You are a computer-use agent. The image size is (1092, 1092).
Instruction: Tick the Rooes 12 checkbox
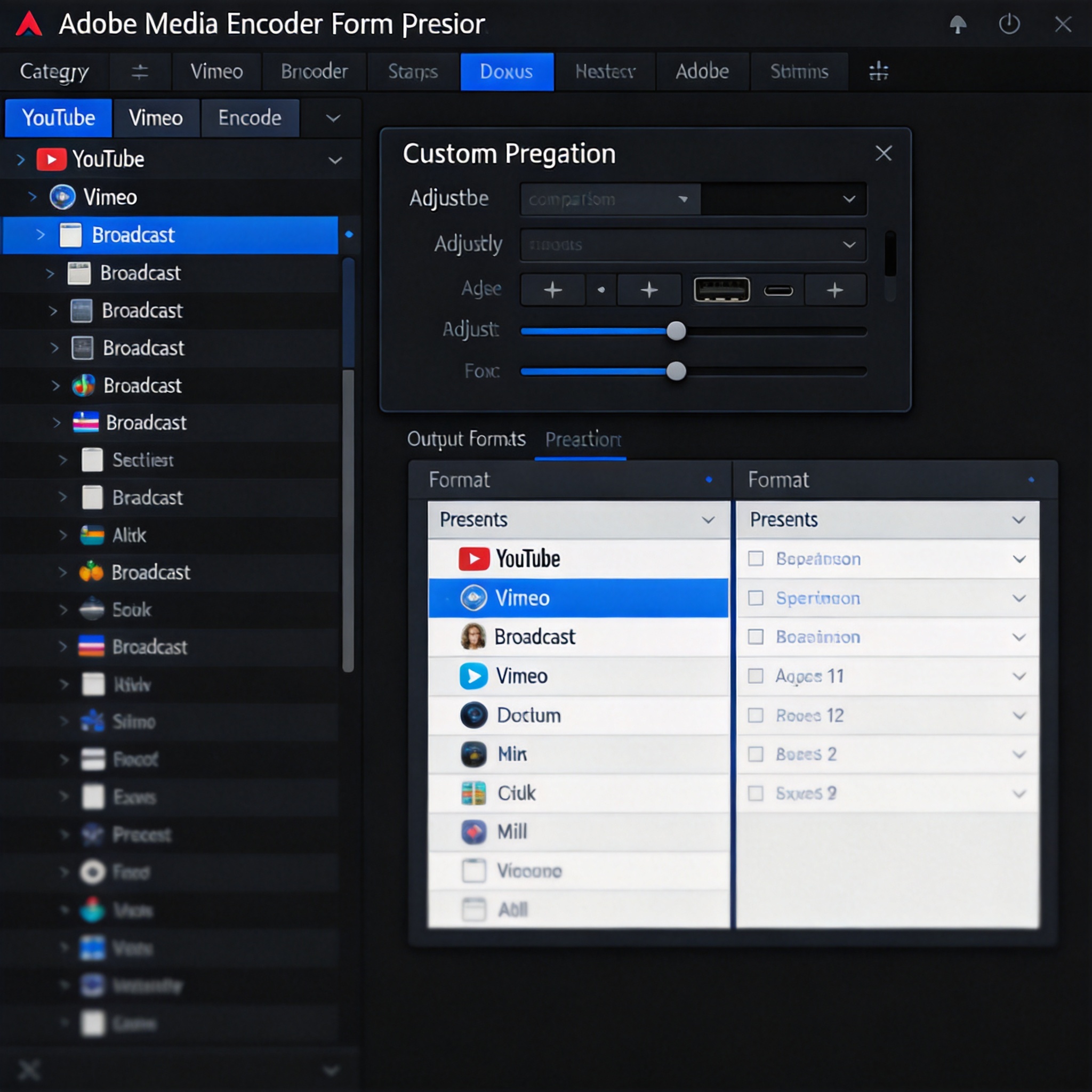coord(756,715)
